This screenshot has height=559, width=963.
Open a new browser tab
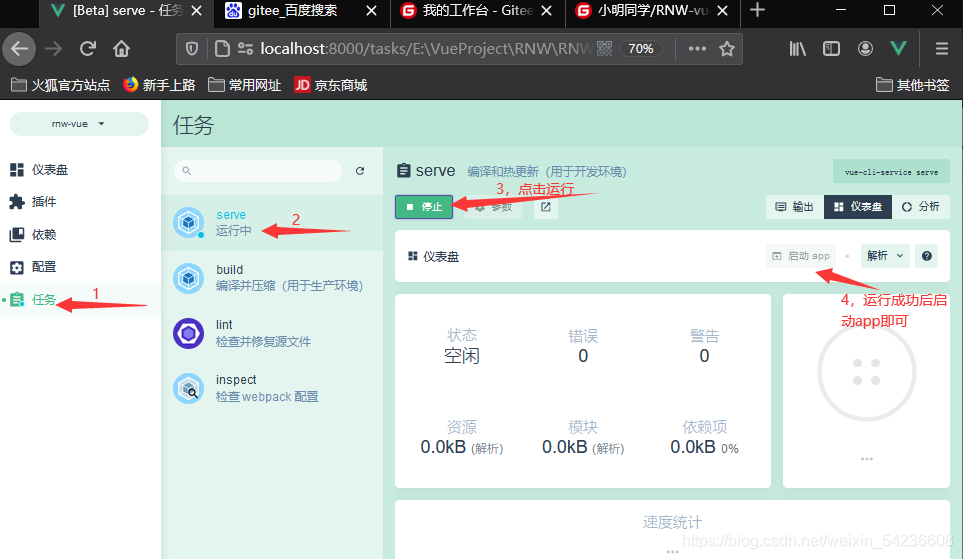coord(757,10)
